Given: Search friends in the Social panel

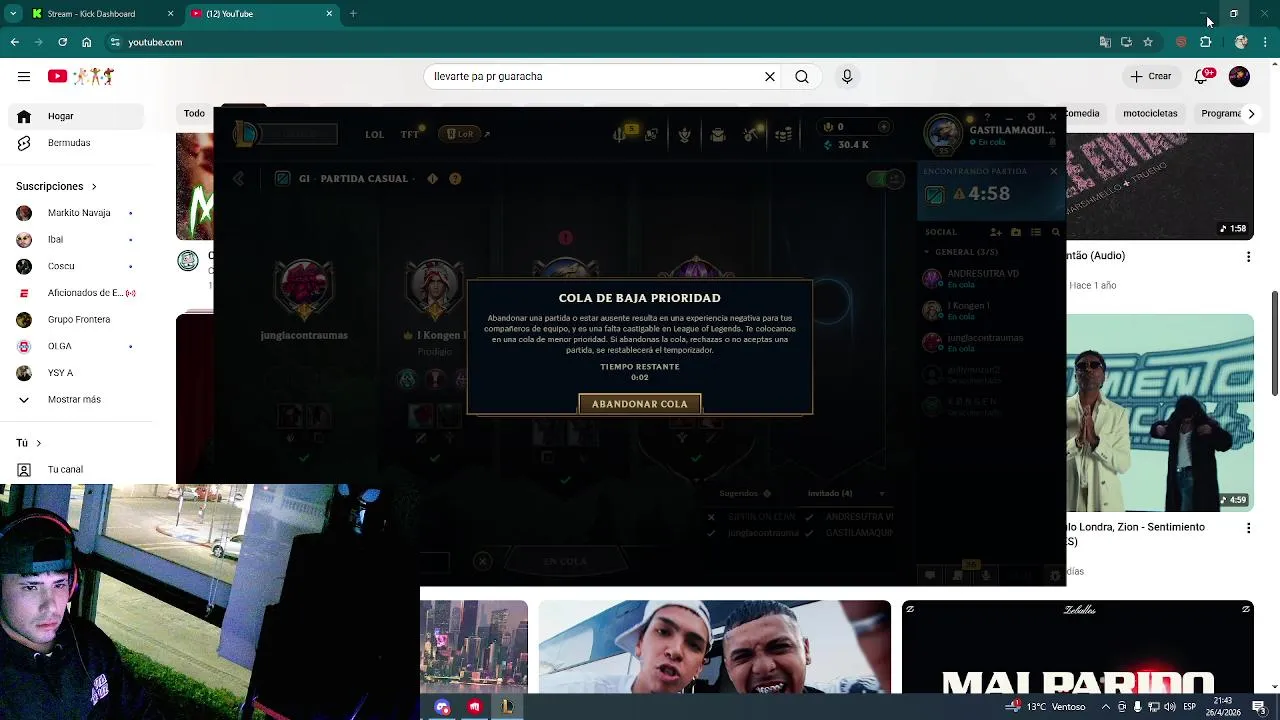Looking at the screenshot, I should tap(1055, 232).
